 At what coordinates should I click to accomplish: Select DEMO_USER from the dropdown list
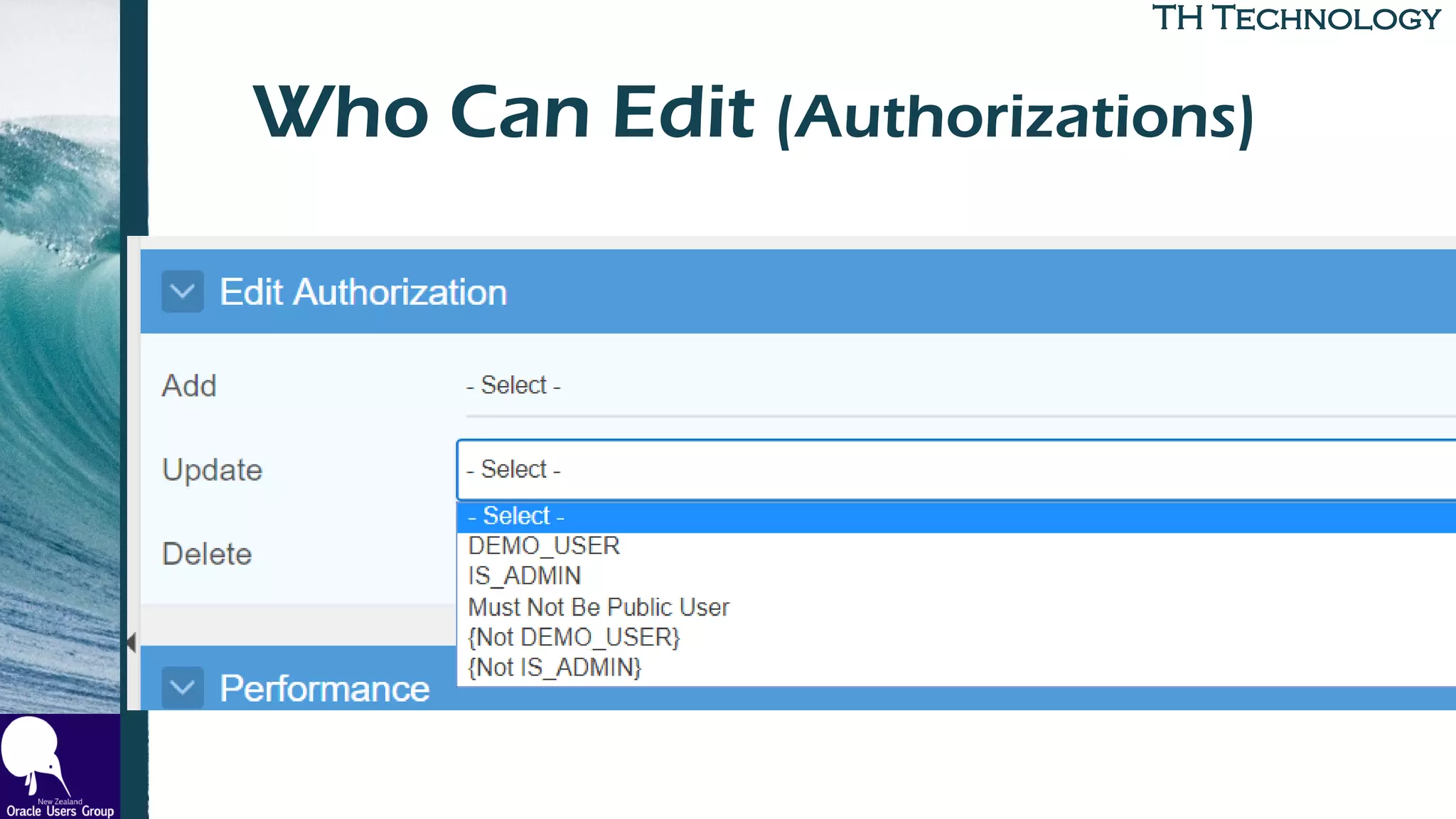957,546
